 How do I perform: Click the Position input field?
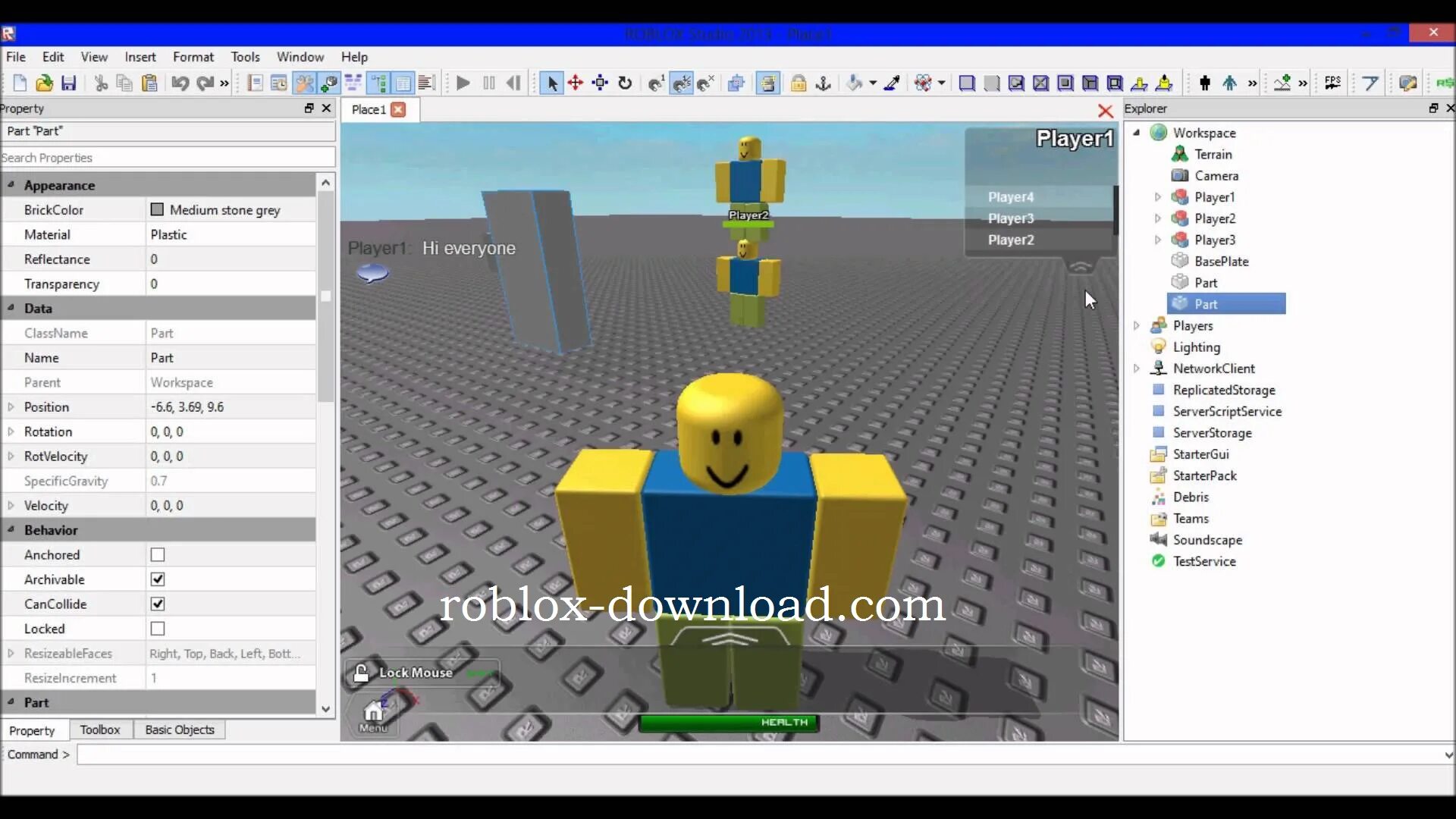click(230, 407)
